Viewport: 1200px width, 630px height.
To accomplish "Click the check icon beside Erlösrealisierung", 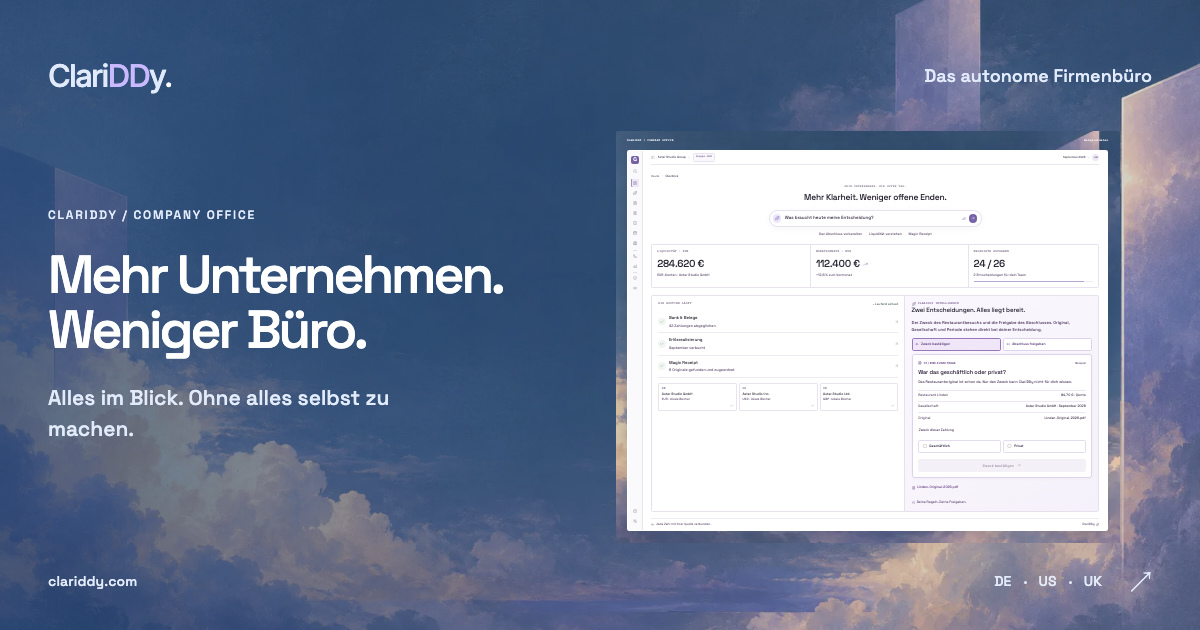I will click(x=662, y=343).
